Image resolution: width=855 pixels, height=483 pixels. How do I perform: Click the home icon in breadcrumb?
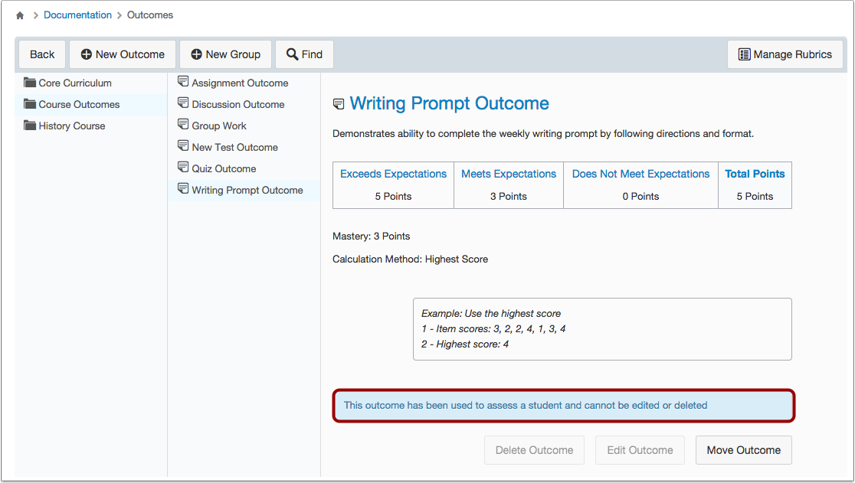click(x=20, y=15)
